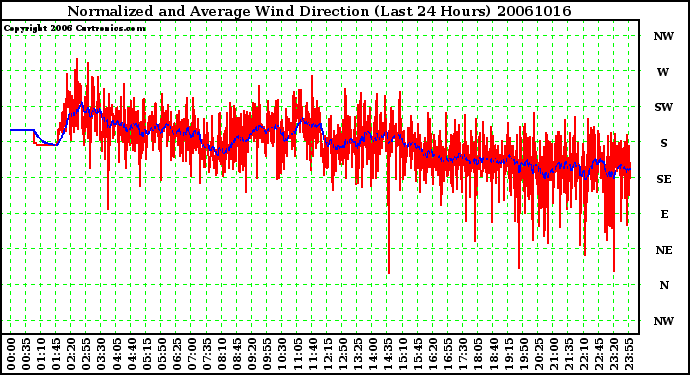Click the SE direction label
Viewport: 690px width, 375px height.
click(664, 179)
